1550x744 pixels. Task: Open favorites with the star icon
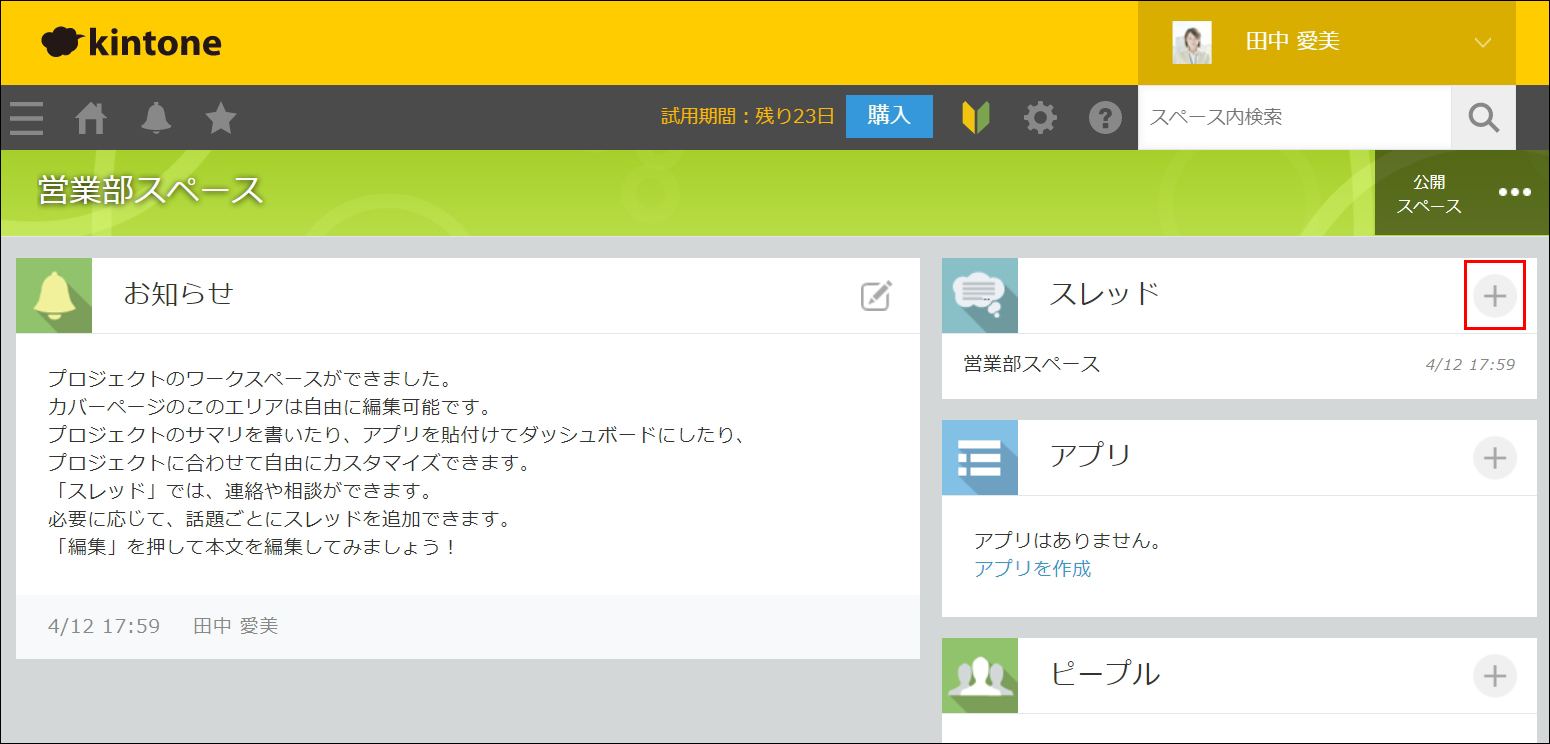pyautogui.click(x=220, y=117)
